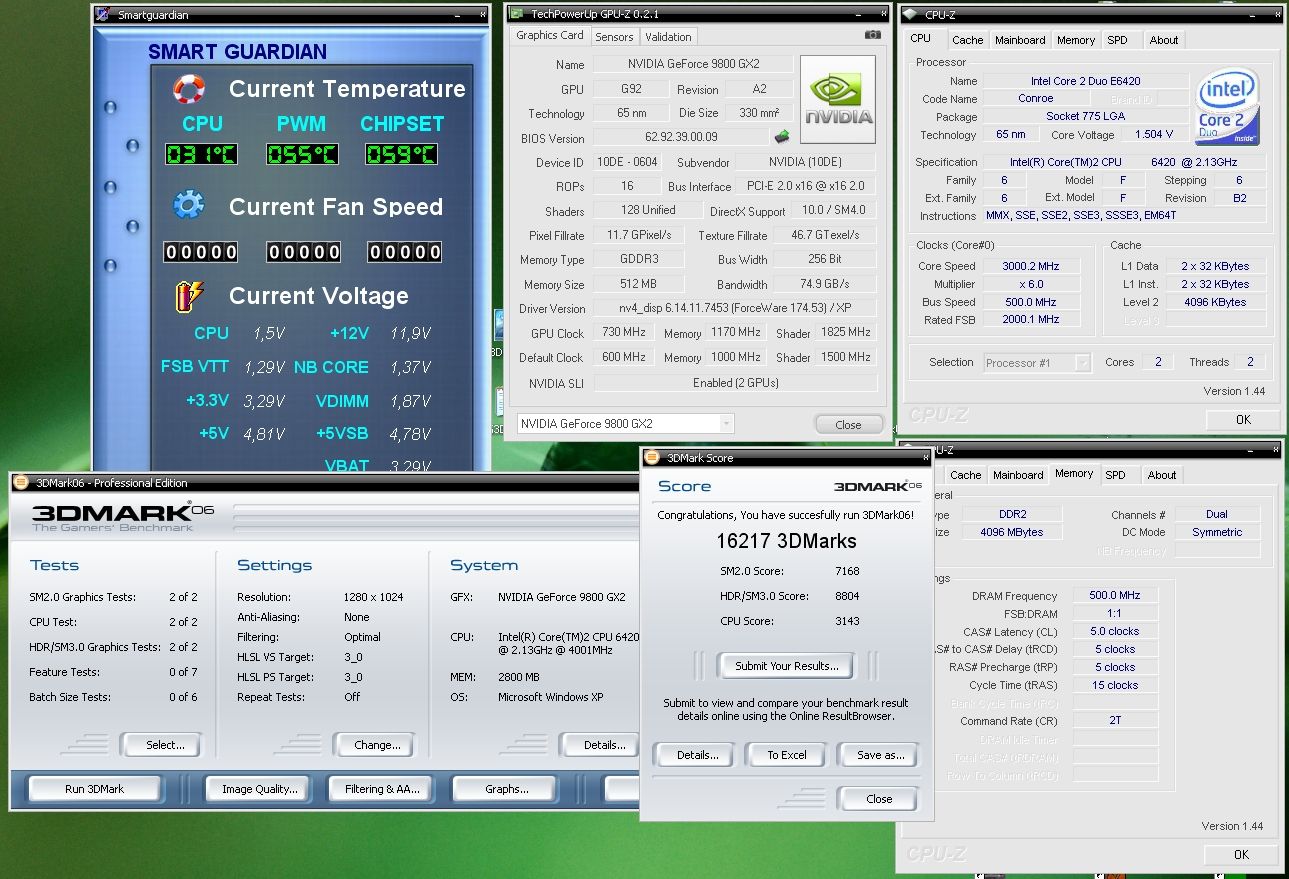The width and height of the screenshot is (1289, 879).
Task: Open the Processor #1 selection dropdown
Action: point(1082,363)
